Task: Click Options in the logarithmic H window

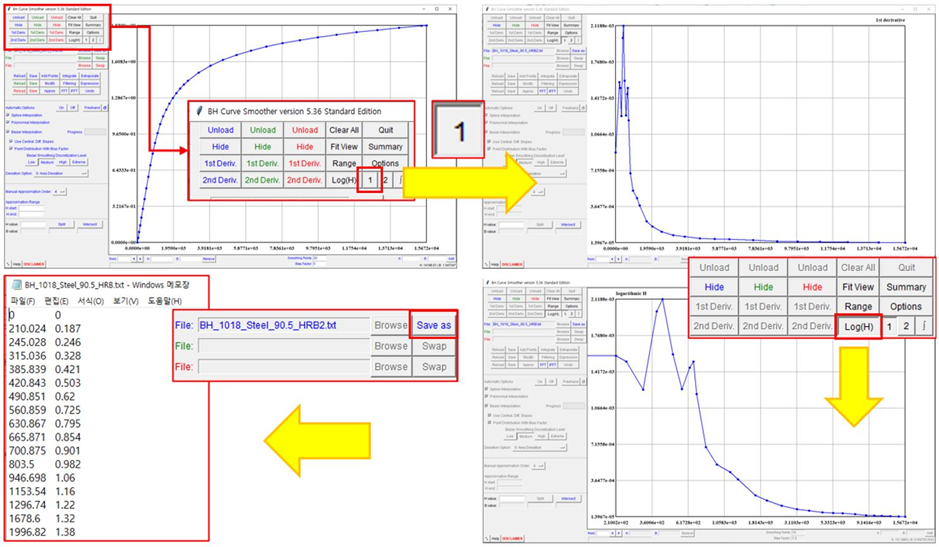Action: [571, 306]
